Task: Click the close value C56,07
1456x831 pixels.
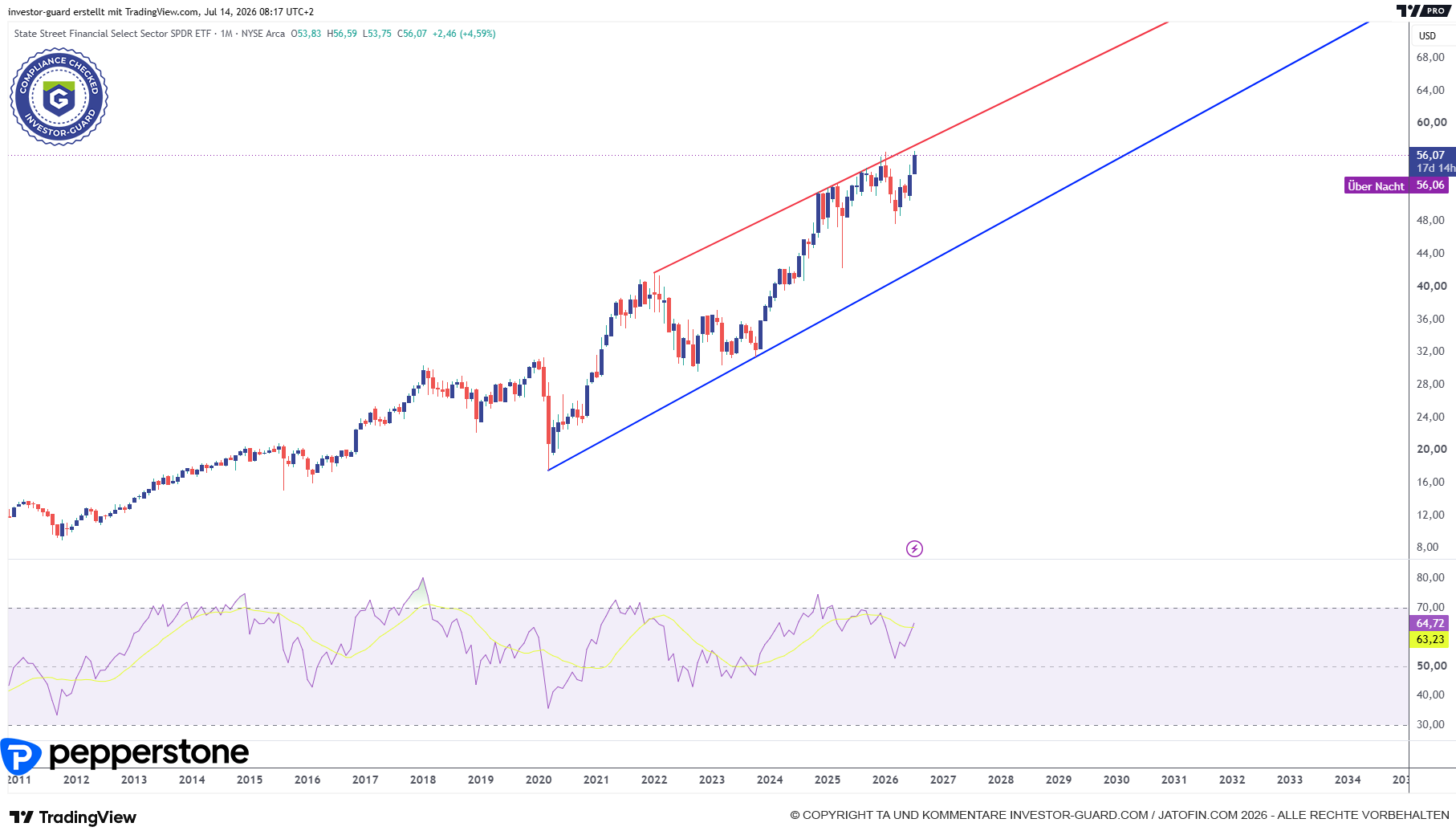Action: pyautogui.click(x=412, y=34)
